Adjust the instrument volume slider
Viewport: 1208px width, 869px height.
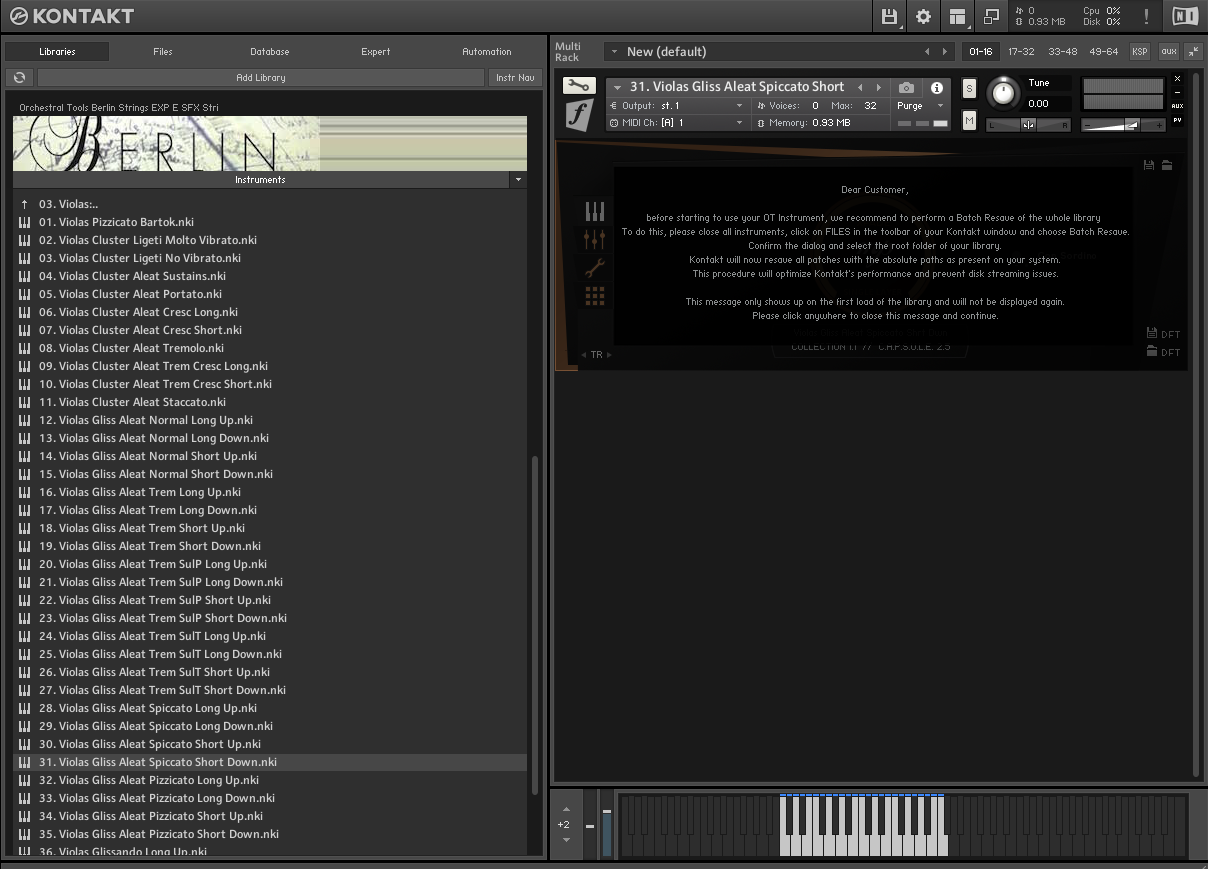coord(1124,125)
